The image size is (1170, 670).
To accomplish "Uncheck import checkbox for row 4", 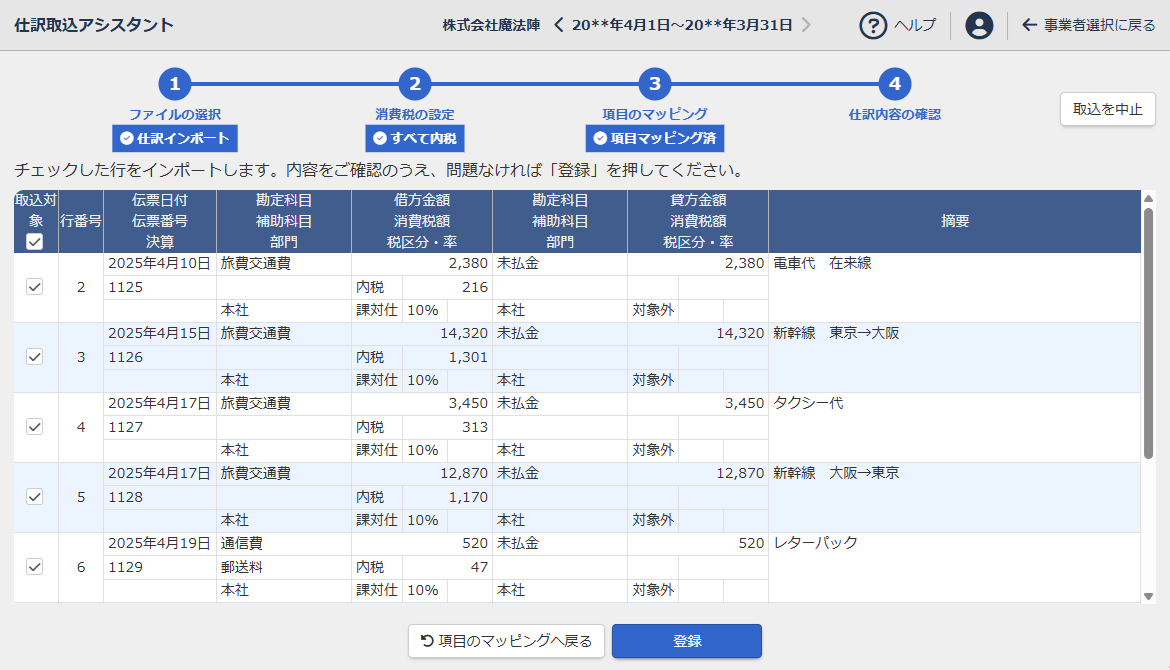I will [35, 427].
